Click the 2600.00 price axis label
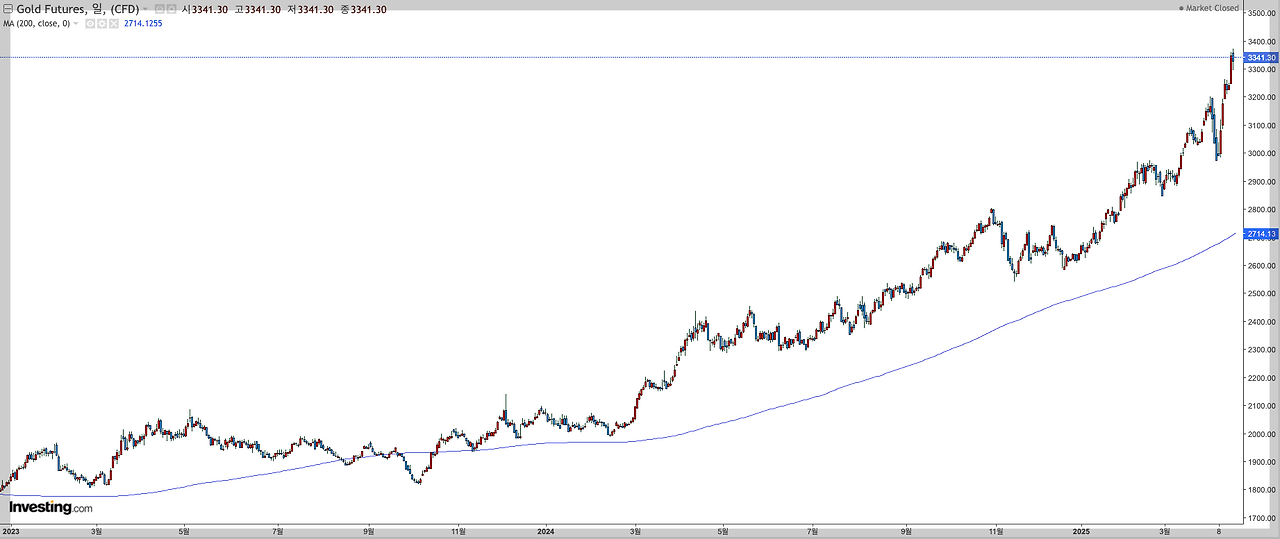The image size is (1280, 539). [1262, 266]
